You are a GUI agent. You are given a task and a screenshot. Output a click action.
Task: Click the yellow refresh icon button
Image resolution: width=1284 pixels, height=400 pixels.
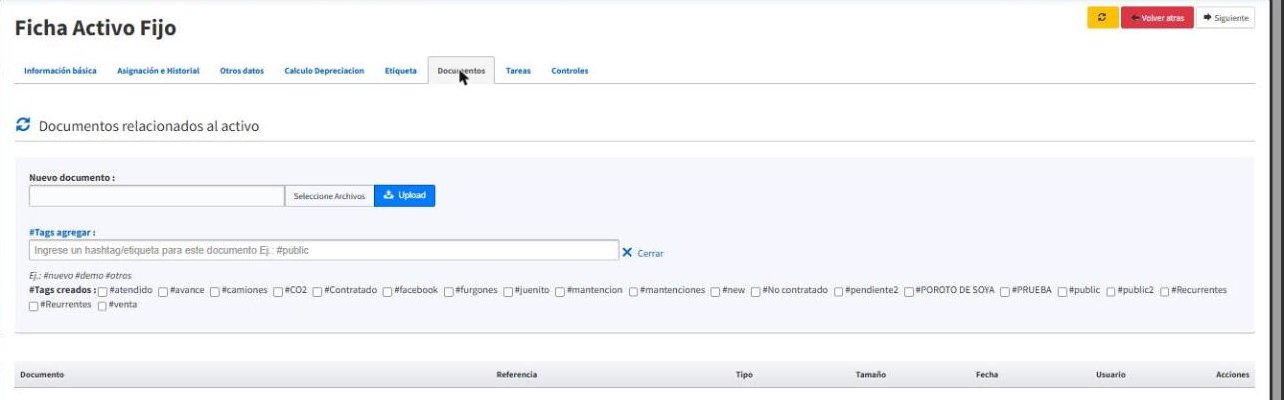[1102, 18]
